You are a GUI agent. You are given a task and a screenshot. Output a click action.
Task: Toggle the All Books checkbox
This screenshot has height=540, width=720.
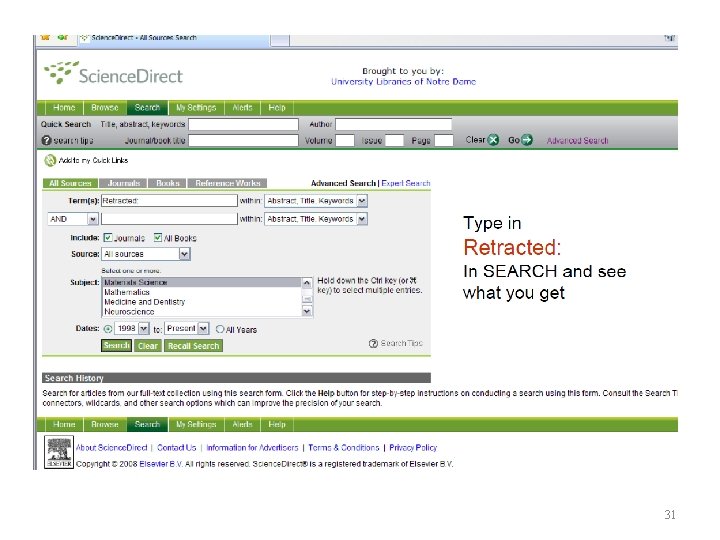point(158,237)
